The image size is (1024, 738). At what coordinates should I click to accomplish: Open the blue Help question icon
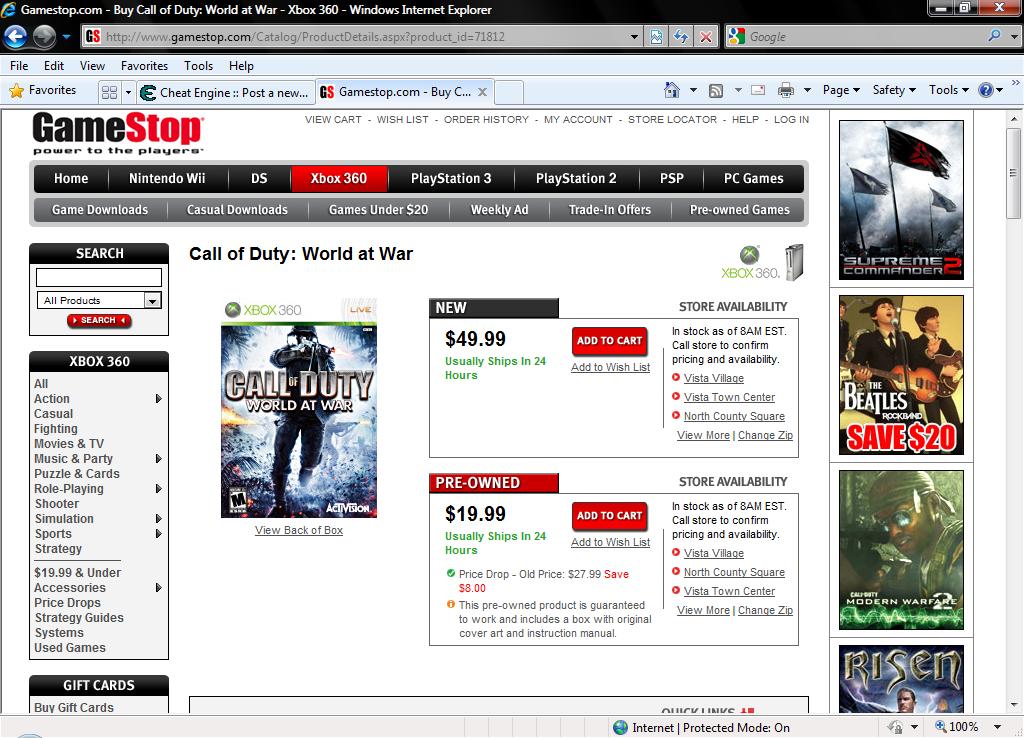(x=985, y=90)
